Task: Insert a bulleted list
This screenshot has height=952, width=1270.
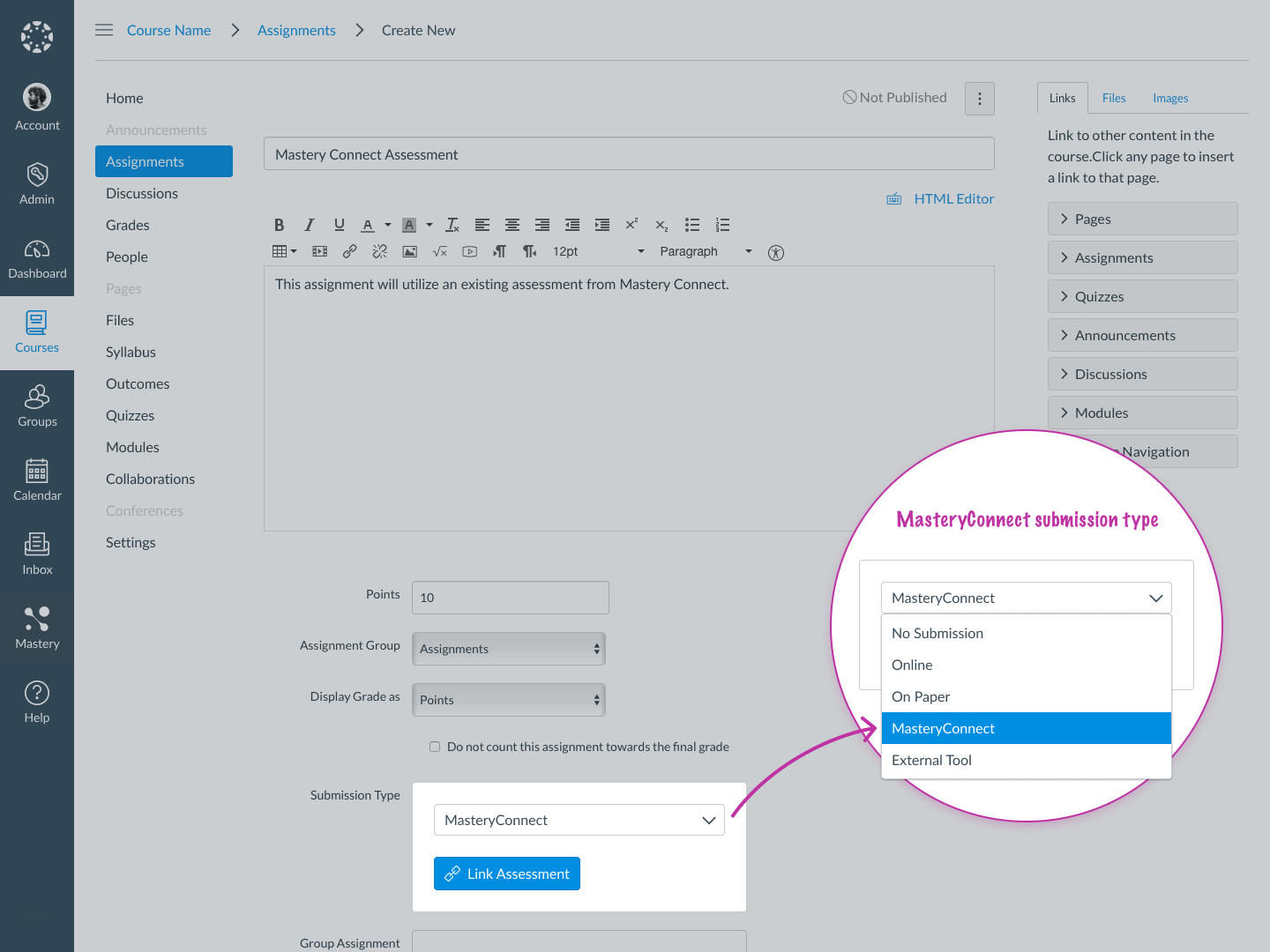Action: click(692, 225)
